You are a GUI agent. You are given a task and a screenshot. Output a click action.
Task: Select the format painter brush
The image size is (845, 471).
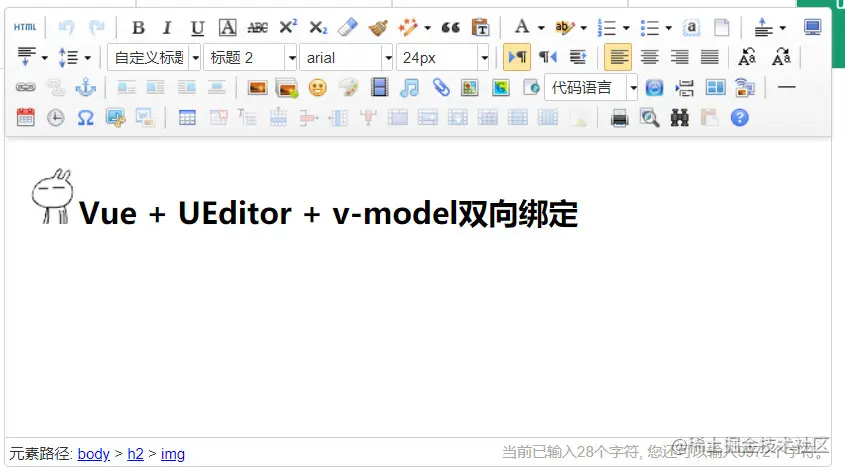click(378, 27)
